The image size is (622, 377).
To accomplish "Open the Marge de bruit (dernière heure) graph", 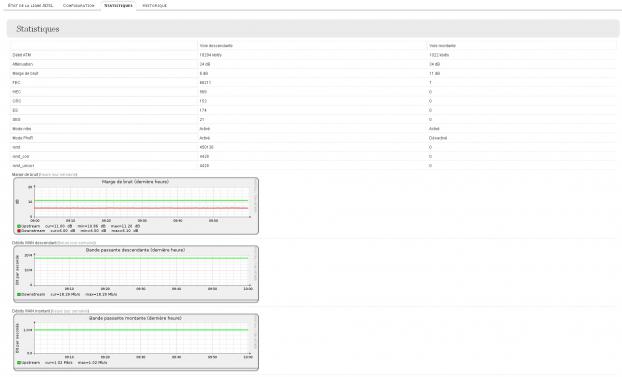I will click(x=136, y=206).
